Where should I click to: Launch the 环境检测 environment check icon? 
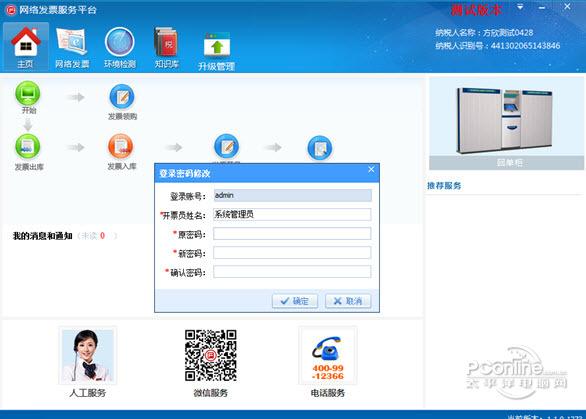click(x=120, y=46)
